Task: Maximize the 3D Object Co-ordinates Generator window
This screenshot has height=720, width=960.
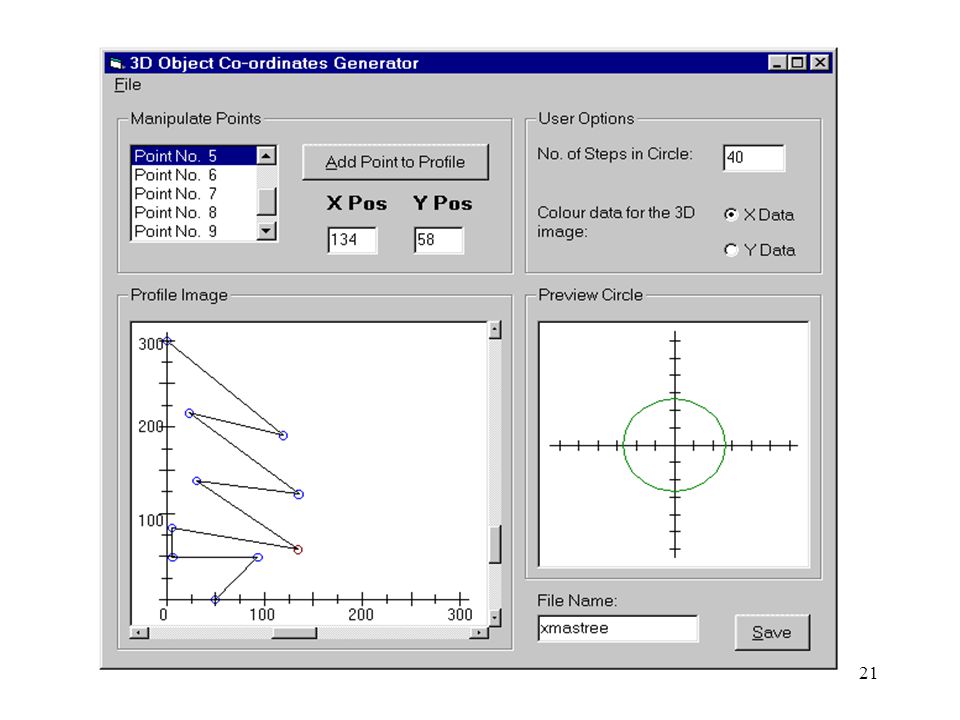Action: point(797,62)
